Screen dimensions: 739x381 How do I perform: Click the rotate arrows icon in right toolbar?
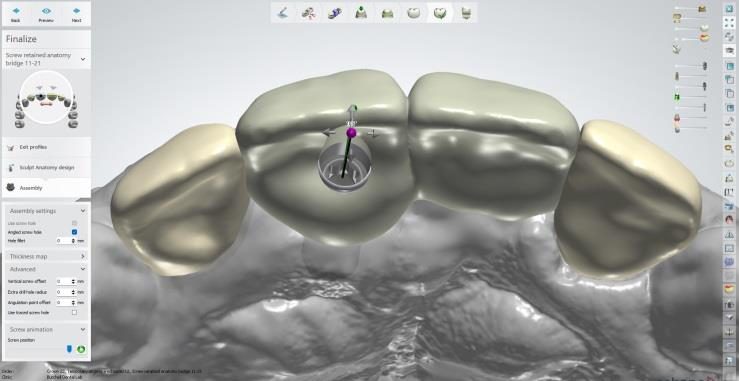pos(729,37)
